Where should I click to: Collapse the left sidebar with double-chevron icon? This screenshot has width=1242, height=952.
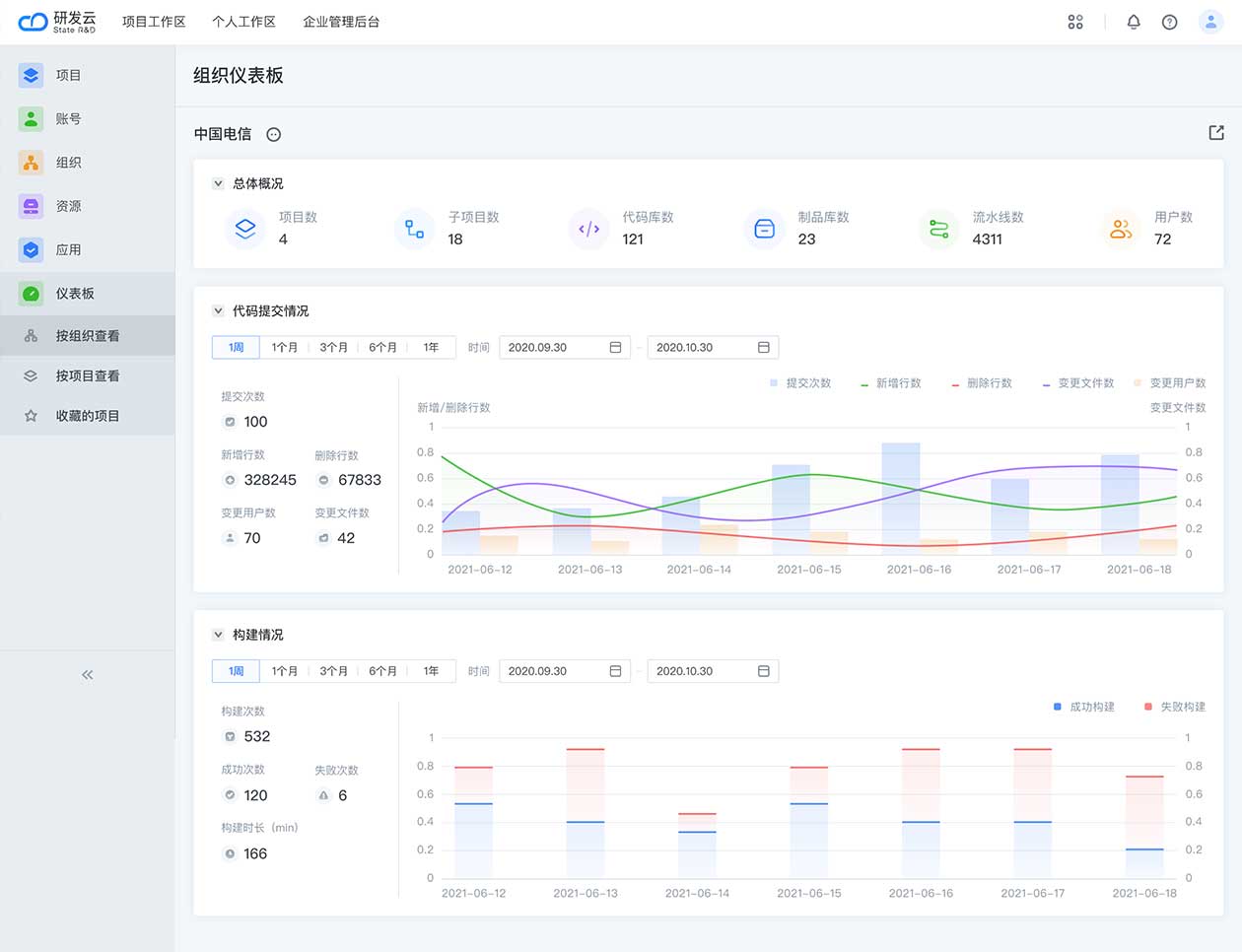(x=87, y=675)
